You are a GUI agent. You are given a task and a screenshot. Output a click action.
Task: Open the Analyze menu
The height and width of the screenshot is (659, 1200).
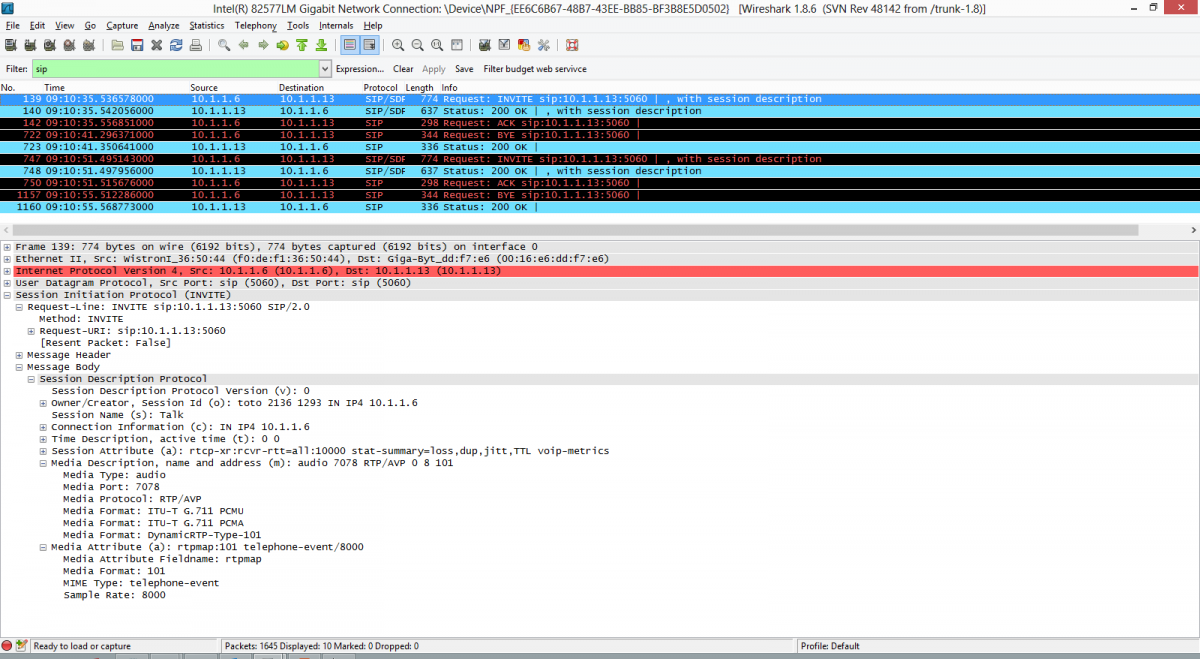point(164,25)
